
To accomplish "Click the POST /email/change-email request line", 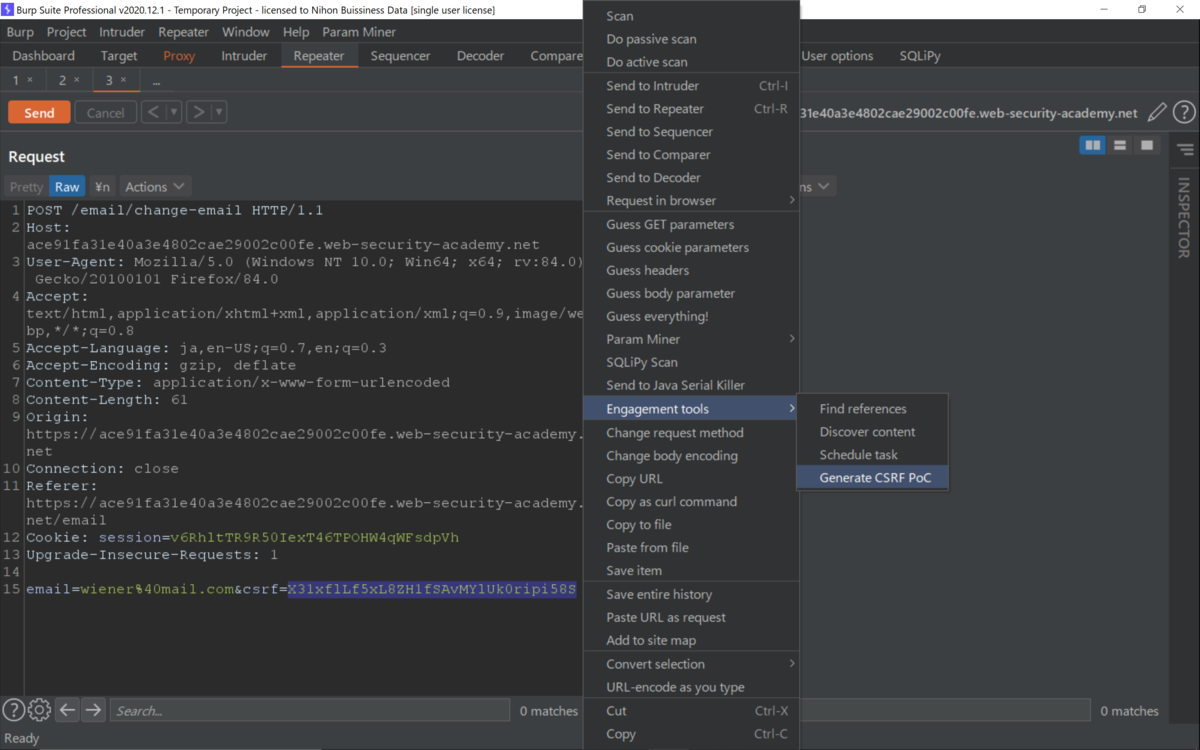I will click(x=175, y=210).
